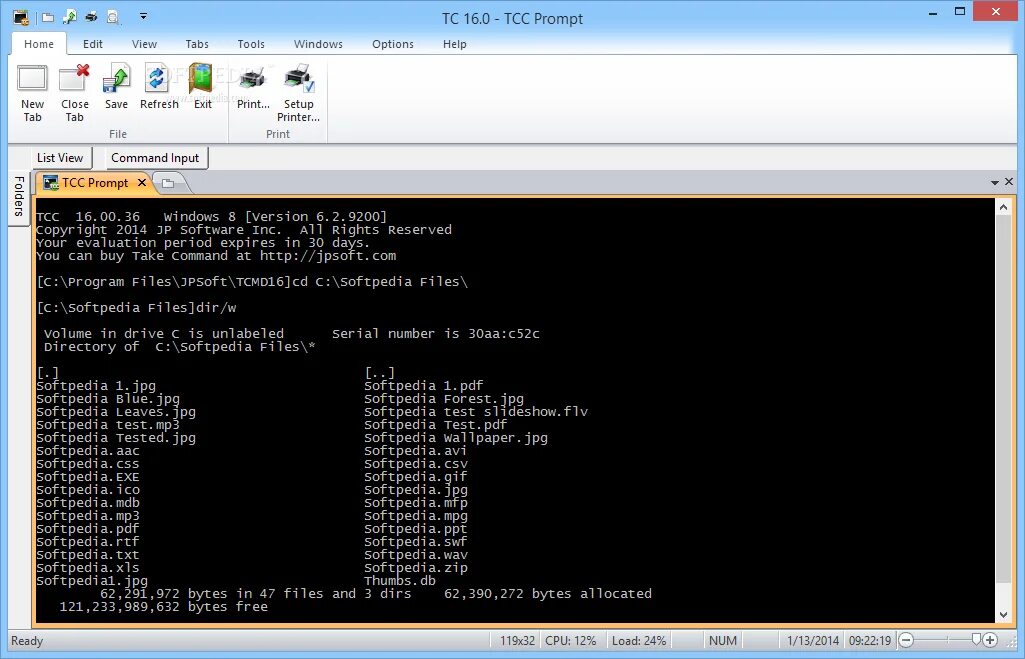
Task: Click the 09:22:19 time in status bar
Action: [870, 641]
